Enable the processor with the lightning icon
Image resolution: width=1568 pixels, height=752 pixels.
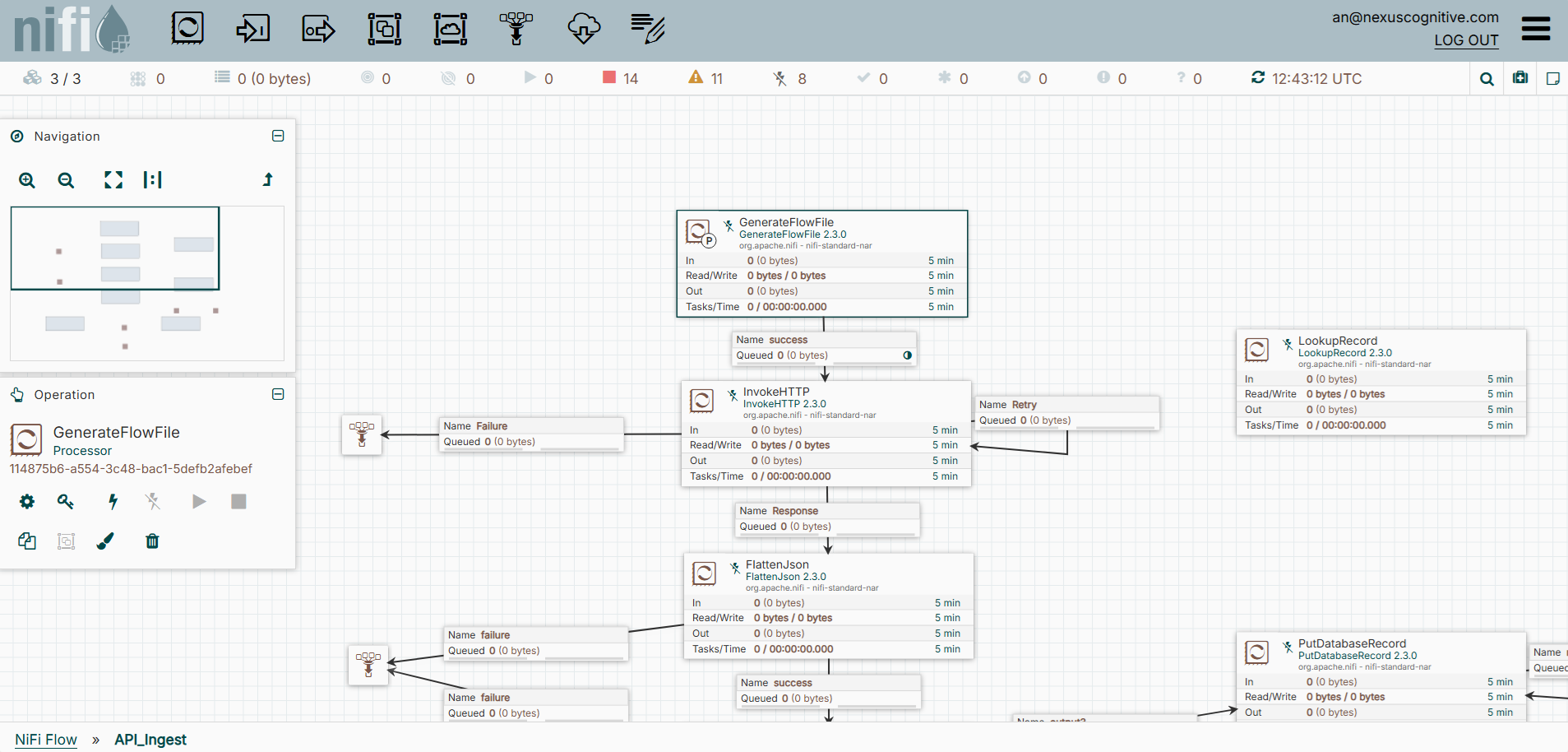(x=113, y=501)
